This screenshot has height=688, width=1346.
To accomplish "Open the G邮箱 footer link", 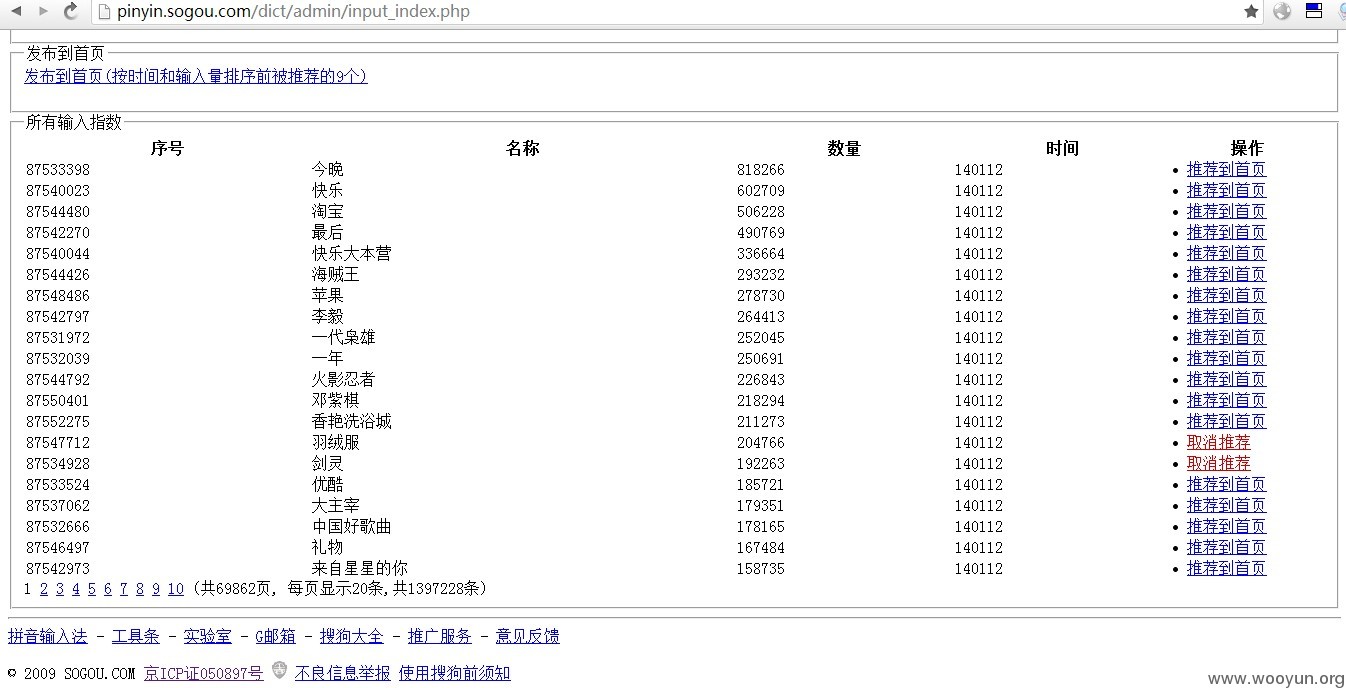I will 276,636.
